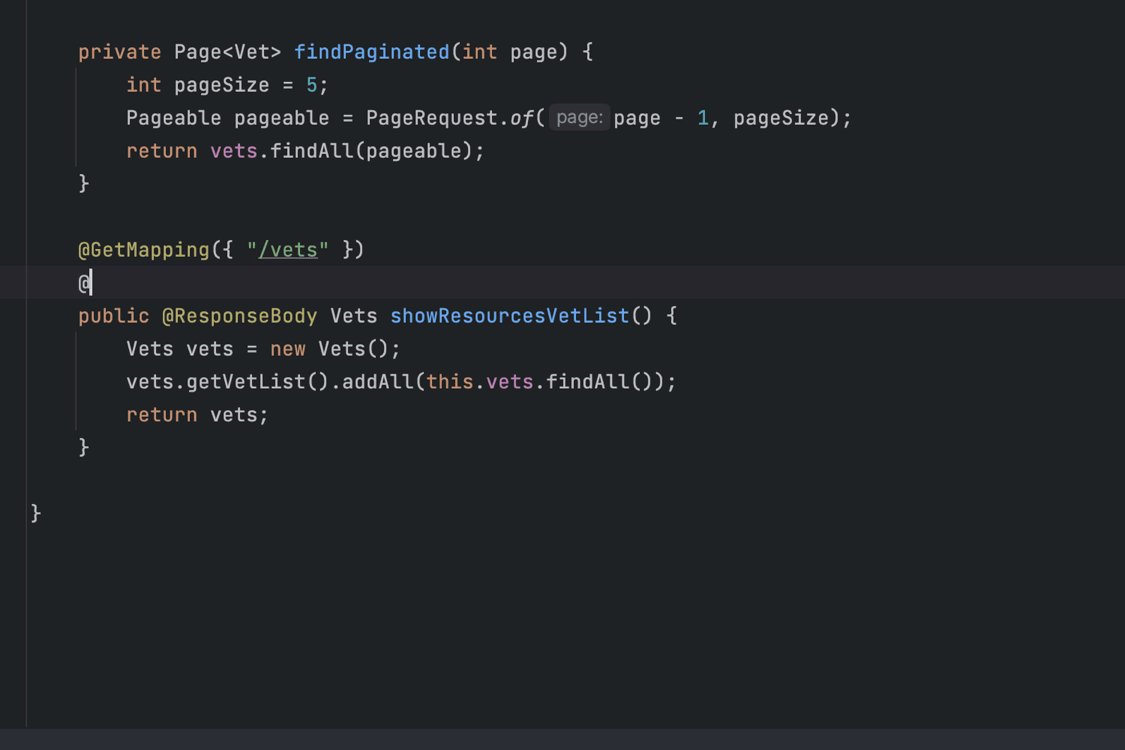Viewport: 1125px width, 750px height.
Task: Click the "public" keyword
Action: click(113, 316)
